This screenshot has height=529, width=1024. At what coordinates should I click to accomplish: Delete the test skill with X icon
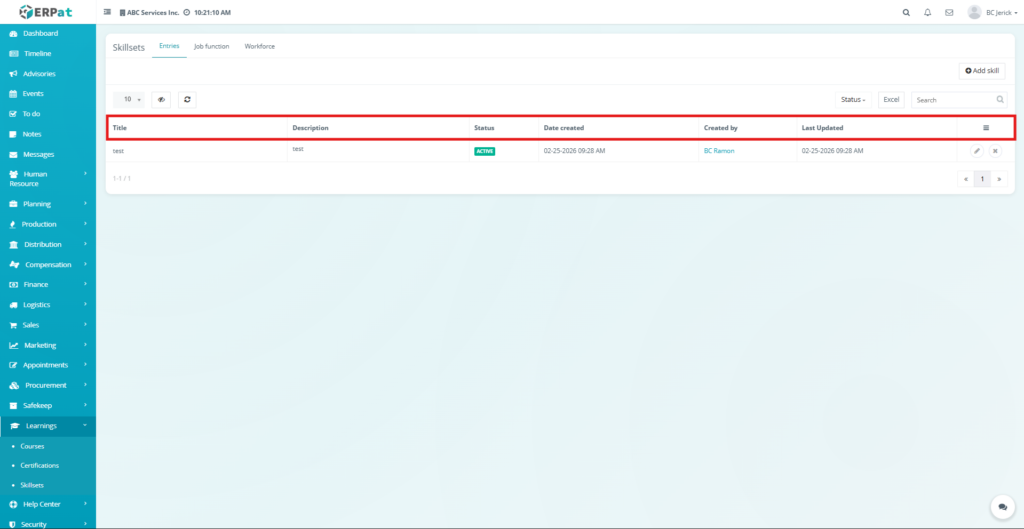coord(995,151)
